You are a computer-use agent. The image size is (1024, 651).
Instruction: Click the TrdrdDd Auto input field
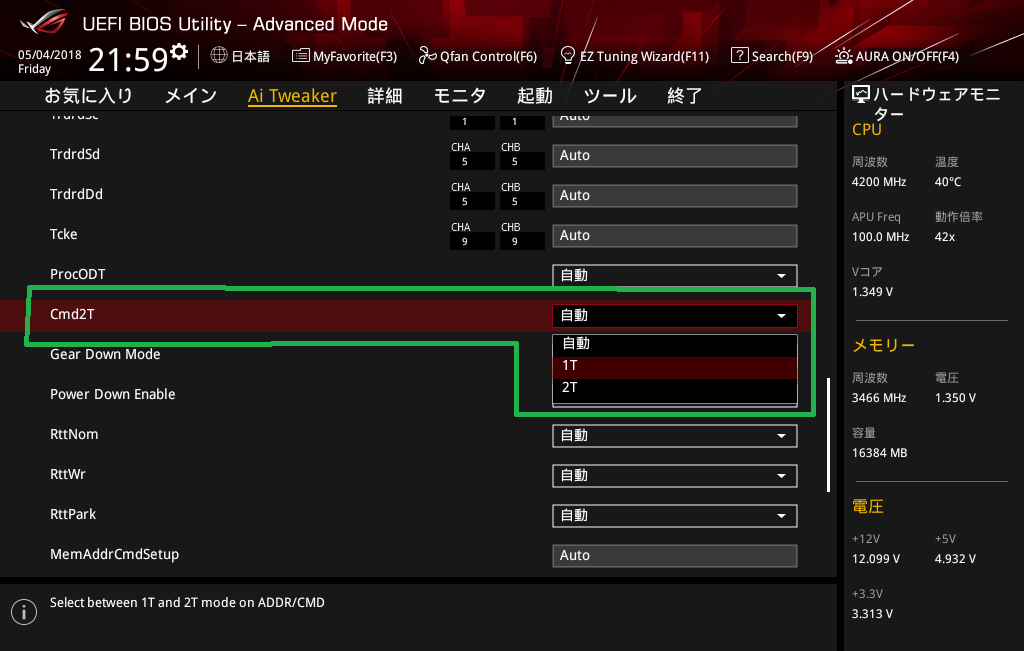675,196
